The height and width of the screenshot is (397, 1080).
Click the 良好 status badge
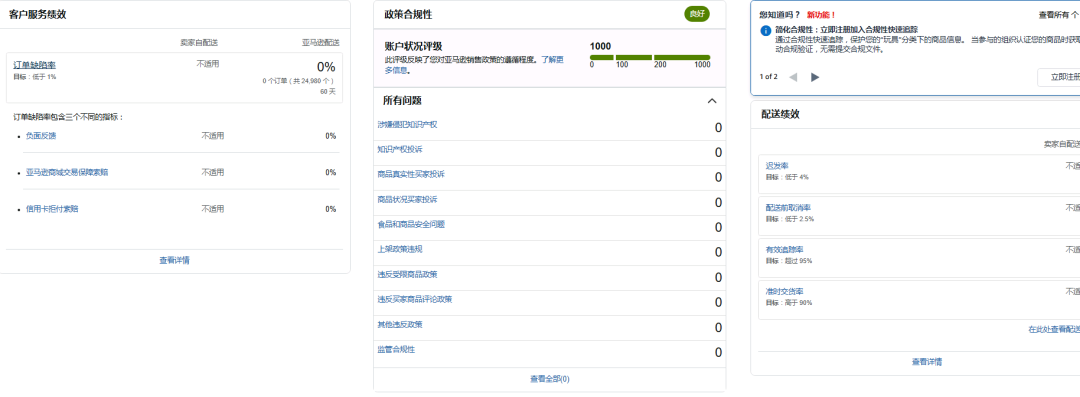[x=696, y=14]
